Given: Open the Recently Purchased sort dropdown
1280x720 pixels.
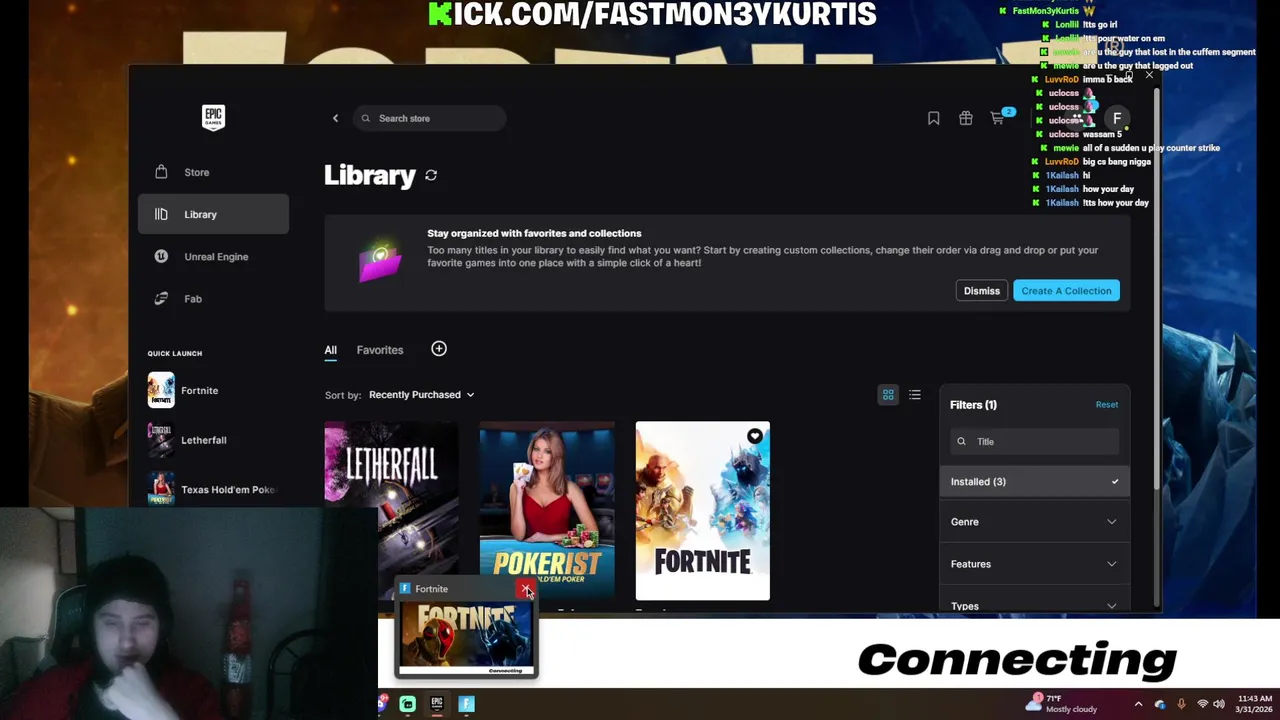Looking at the screenshot, I should point(421,394).
